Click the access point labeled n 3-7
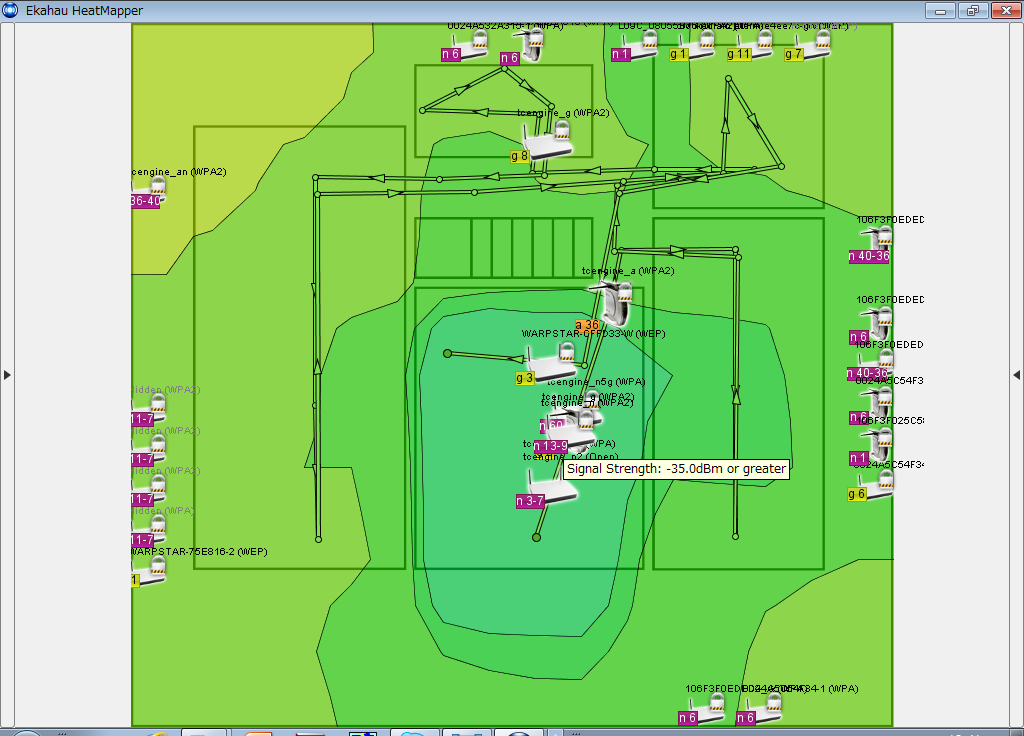1024x736 pixels. 552,490
